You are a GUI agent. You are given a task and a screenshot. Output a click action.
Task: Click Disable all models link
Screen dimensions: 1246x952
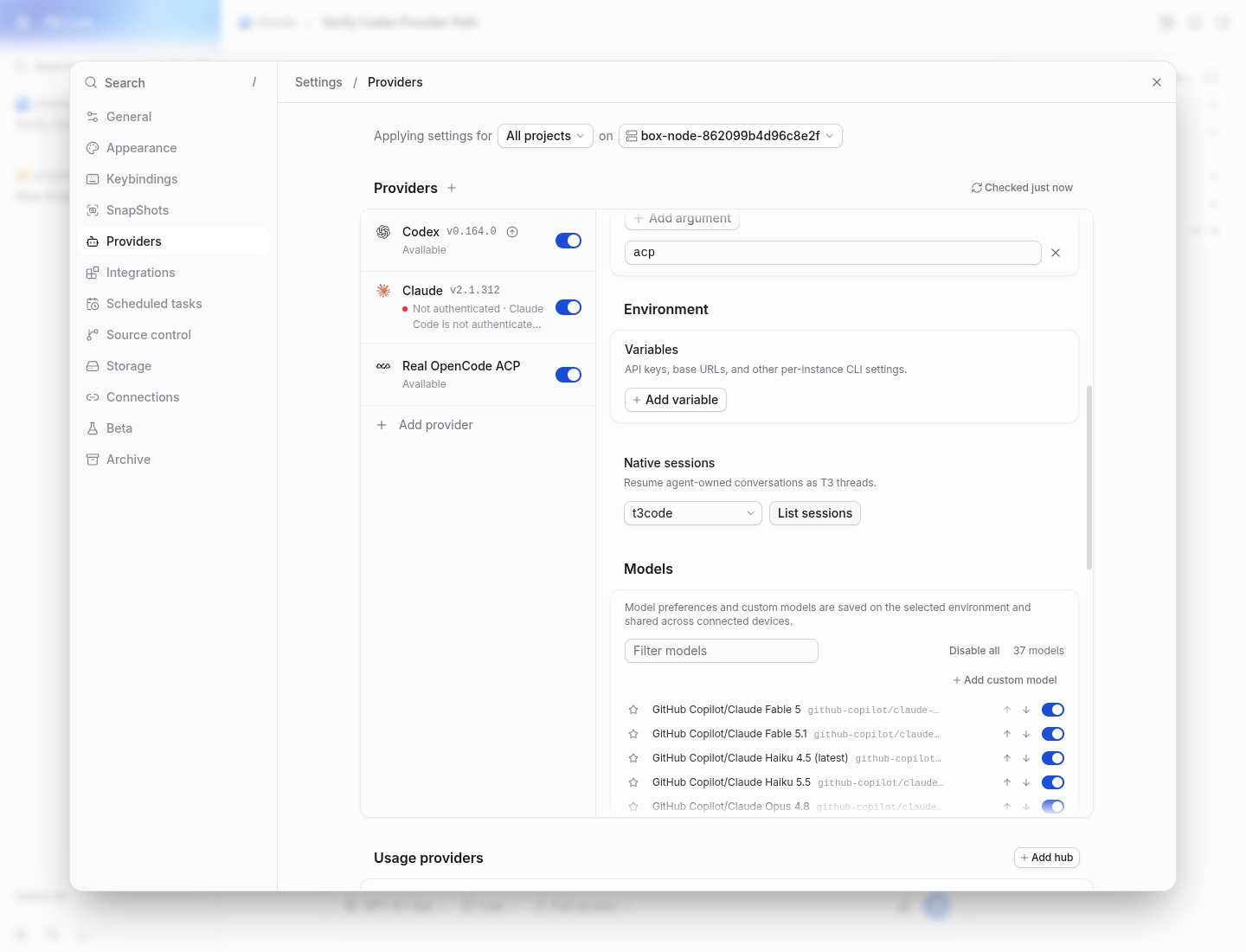pyautogui.click(x=974, y=651)
